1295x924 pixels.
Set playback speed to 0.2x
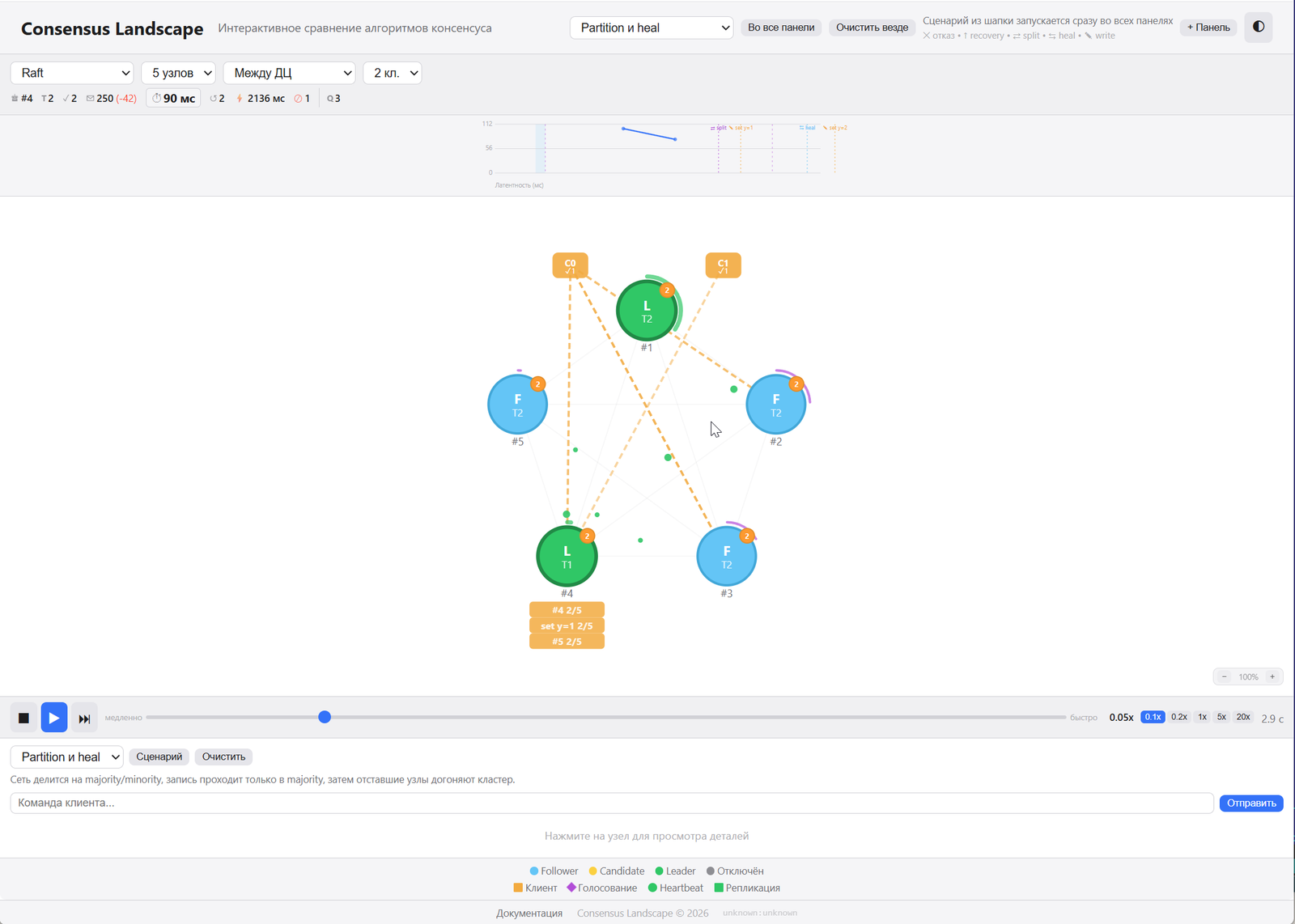pos(1179,717)
